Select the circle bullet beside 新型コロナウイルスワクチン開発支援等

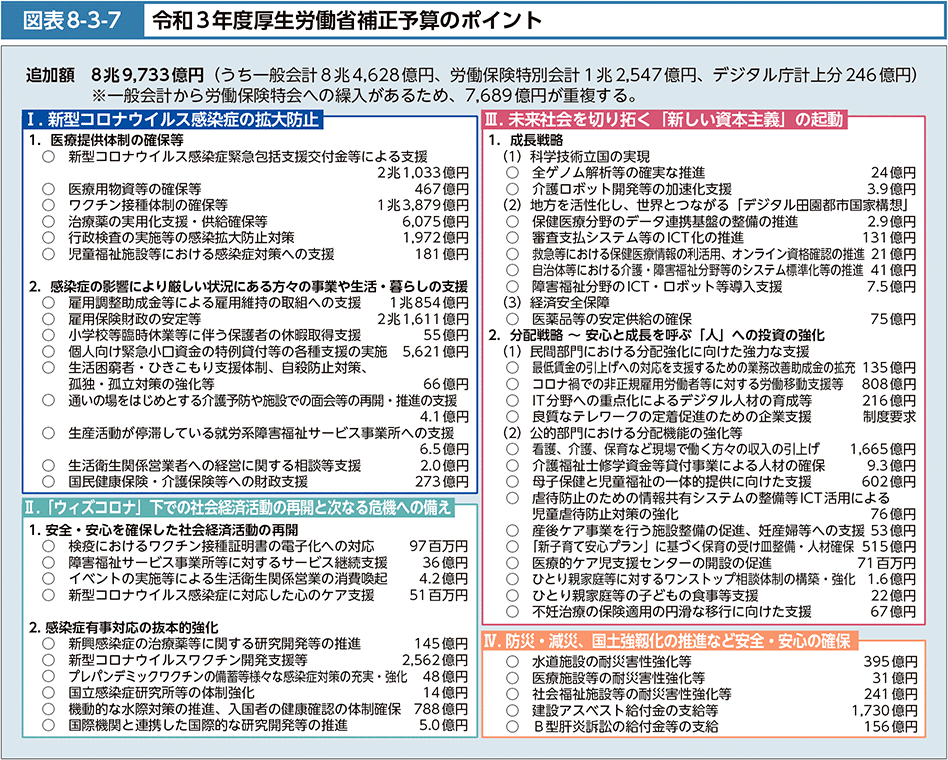tap(48, 660)
